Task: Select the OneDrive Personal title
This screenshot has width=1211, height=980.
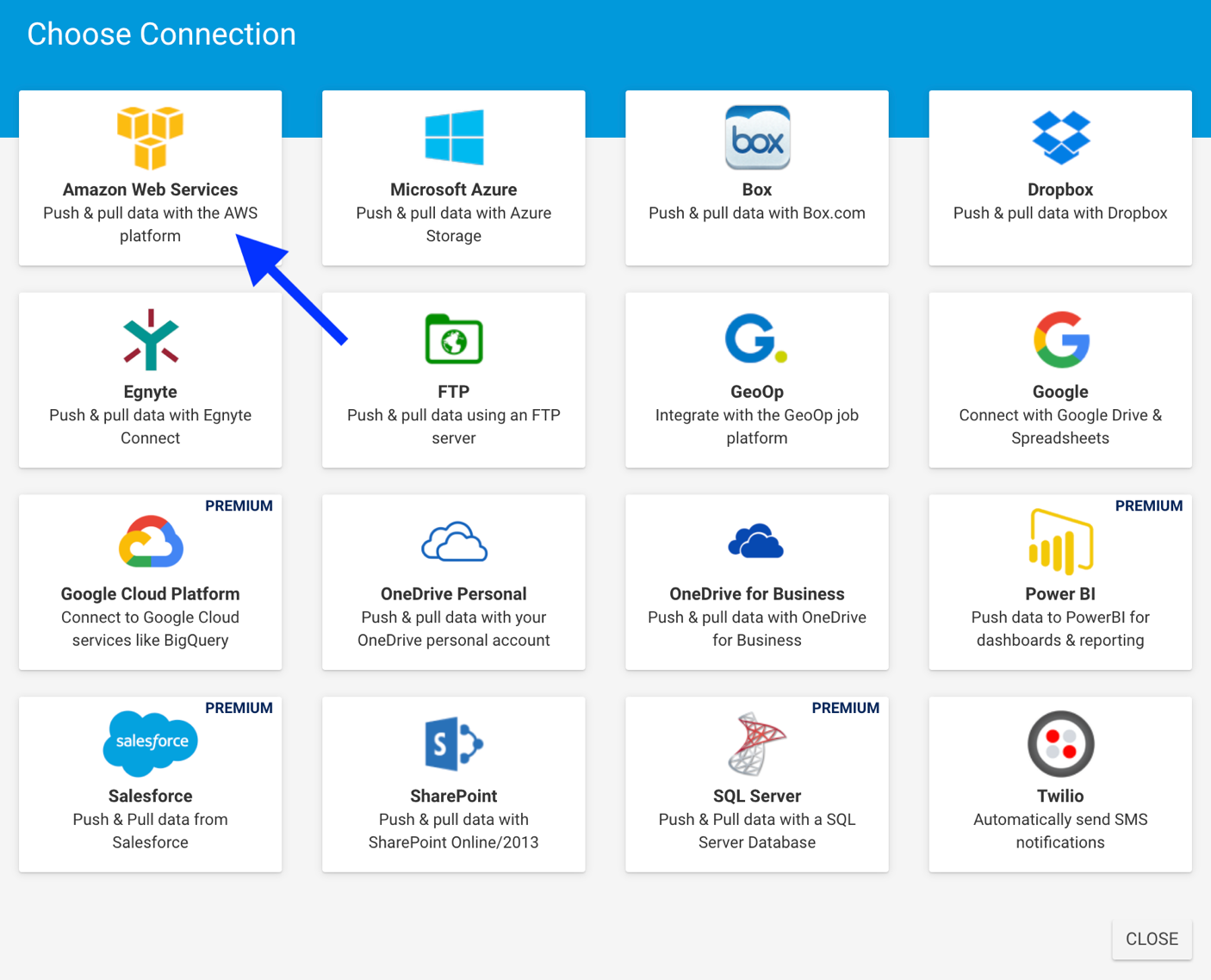Action: (454, 594)
